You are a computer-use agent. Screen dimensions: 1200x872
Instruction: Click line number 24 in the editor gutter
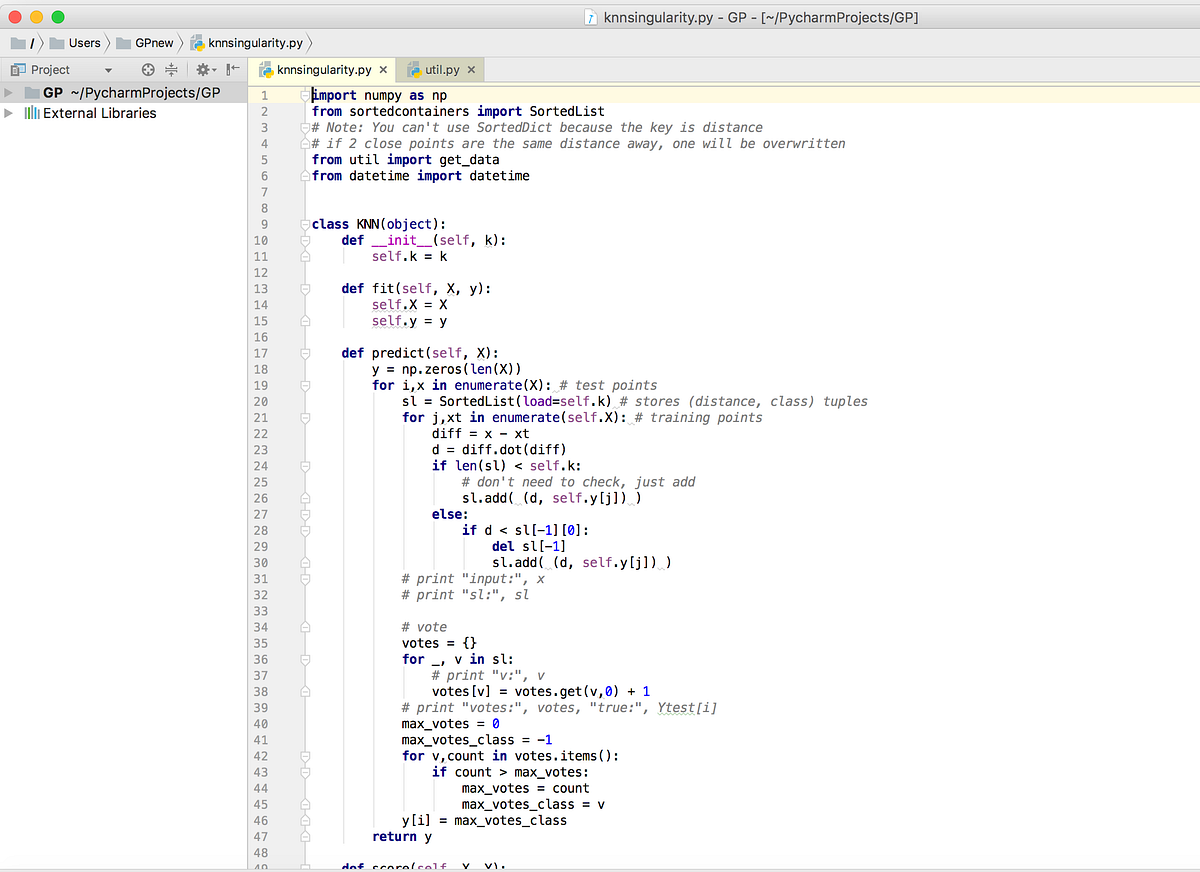click(x=261, y=465)
